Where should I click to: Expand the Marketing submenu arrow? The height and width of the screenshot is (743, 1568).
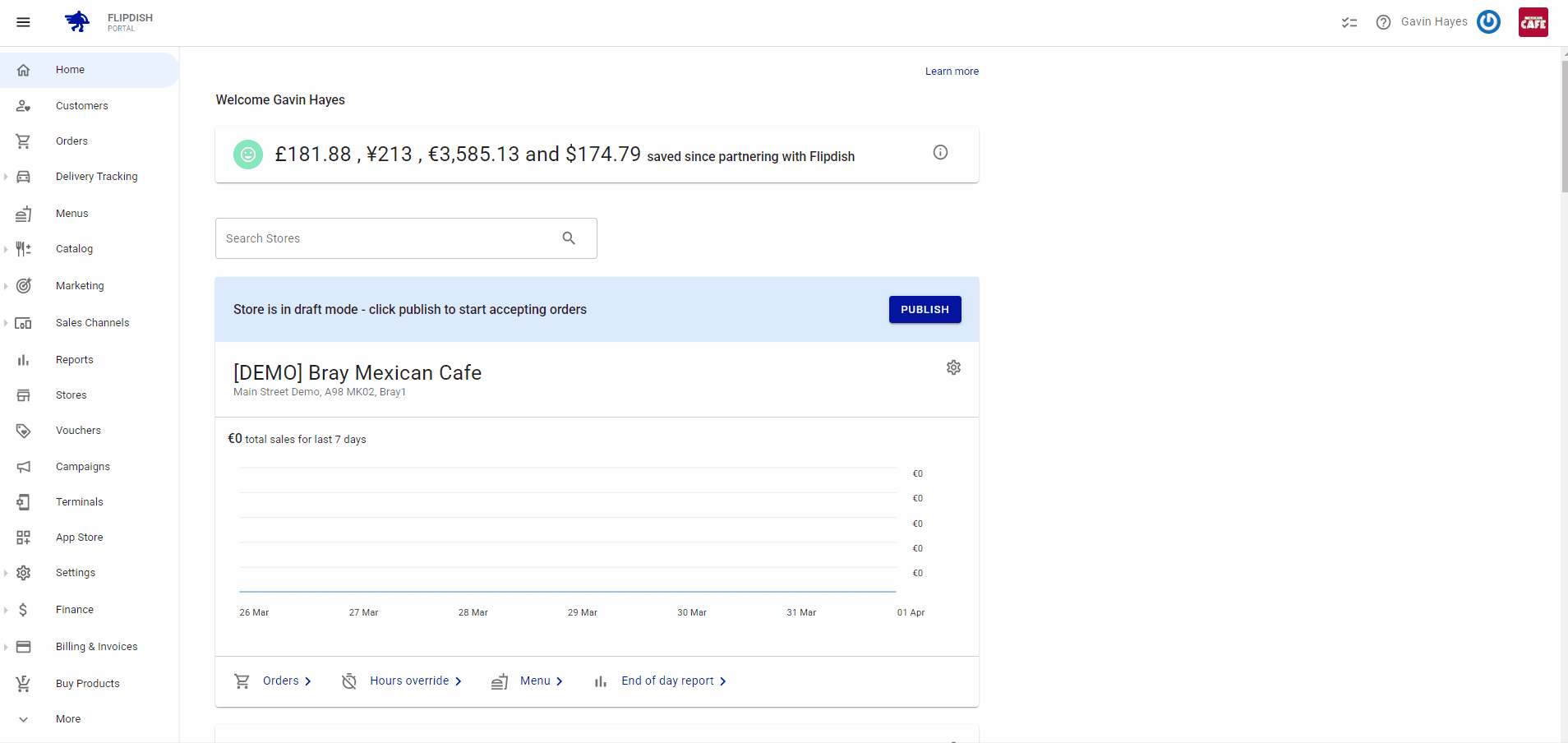6,286
